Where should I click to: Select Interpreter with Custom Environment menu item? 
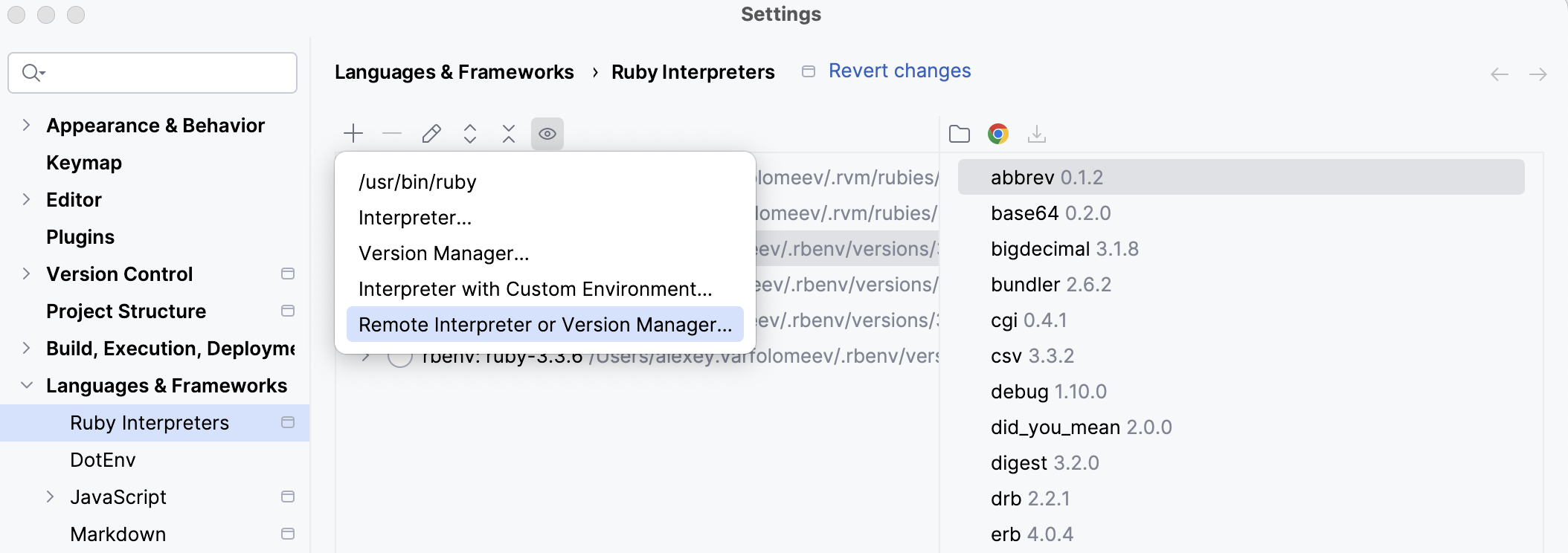pyautogui.click(x=535, y=289)
